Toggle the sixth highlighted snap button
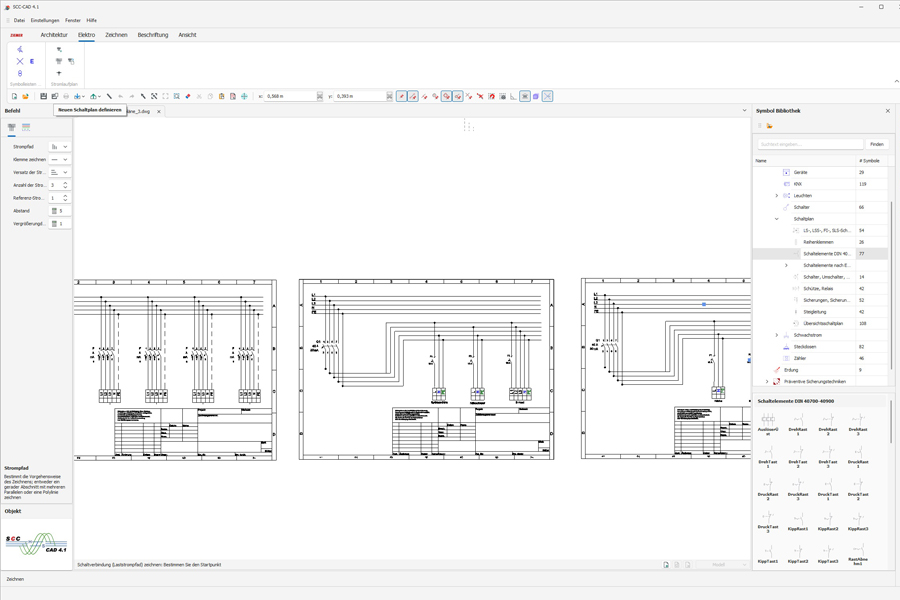The width and height of the screenshot is (900, 600). 457,96
